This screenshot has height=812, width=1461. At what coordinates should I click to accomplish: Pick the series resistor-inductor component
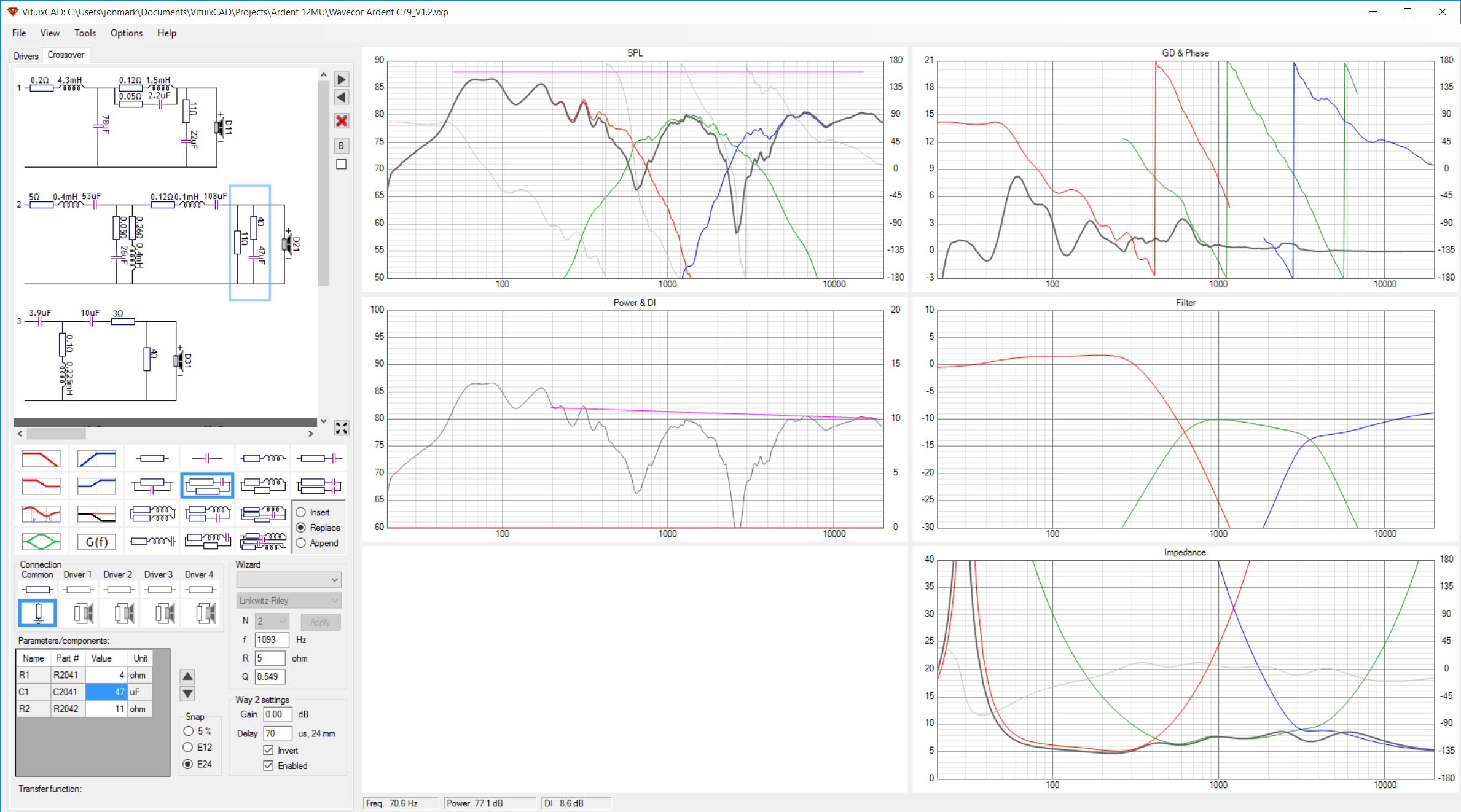click(x=263, y=458)
